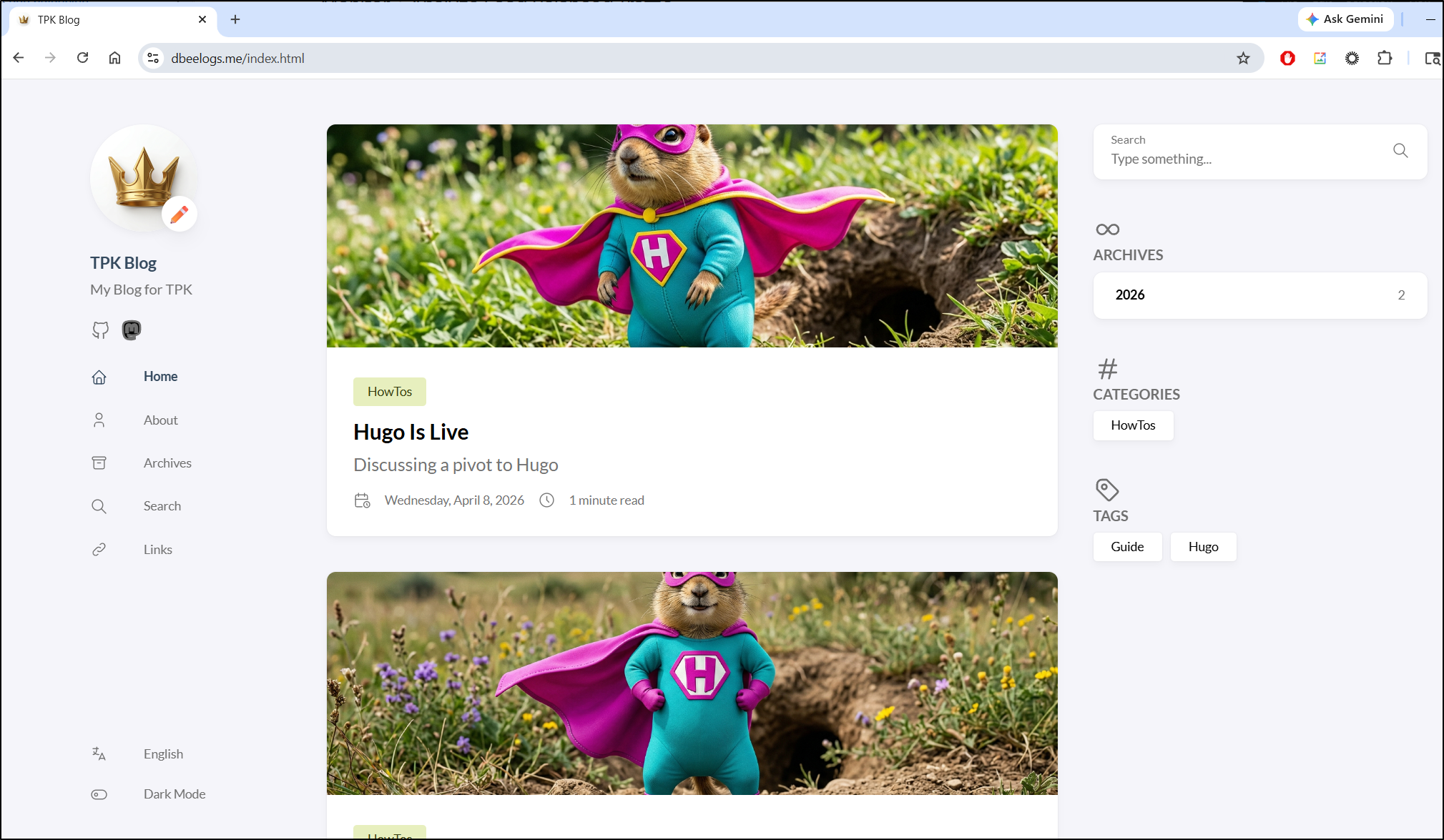
Task: Open the GitHub profile icon
Action: tap(100, 330)
